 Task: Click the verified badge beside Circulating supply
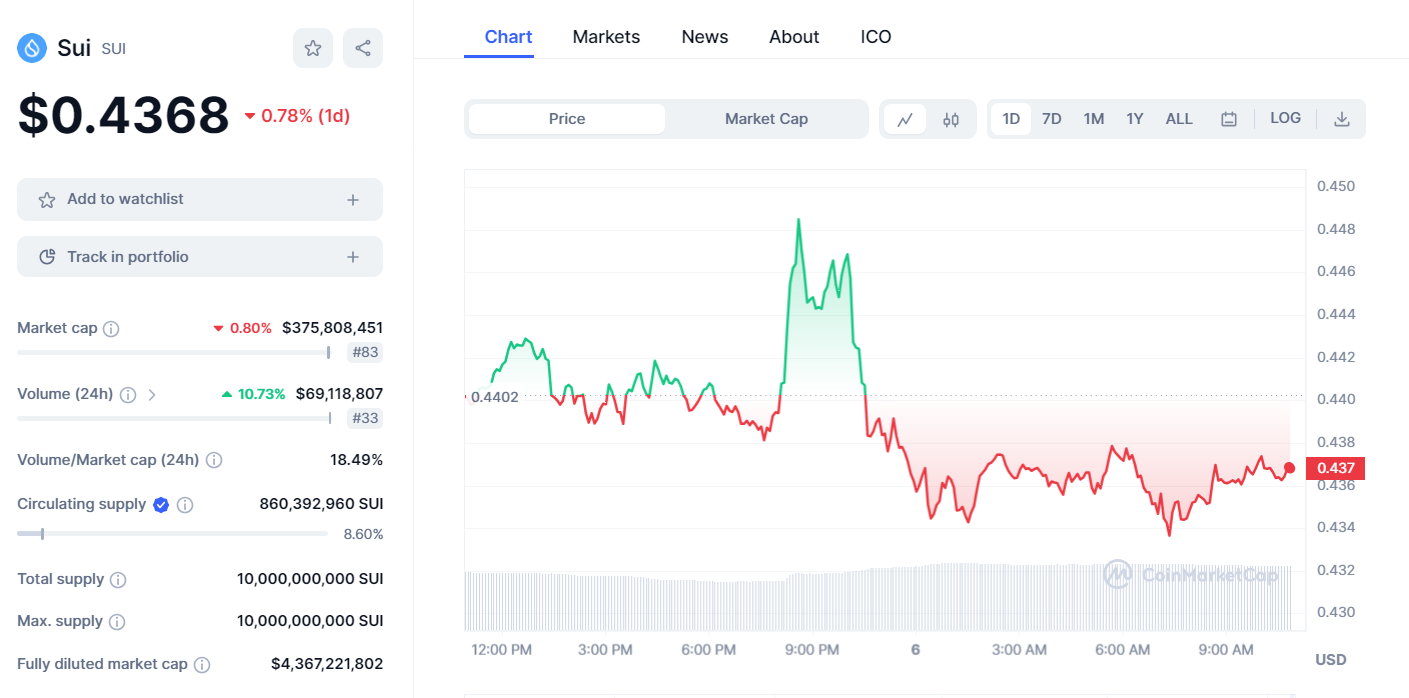click(x=161, y=505)
